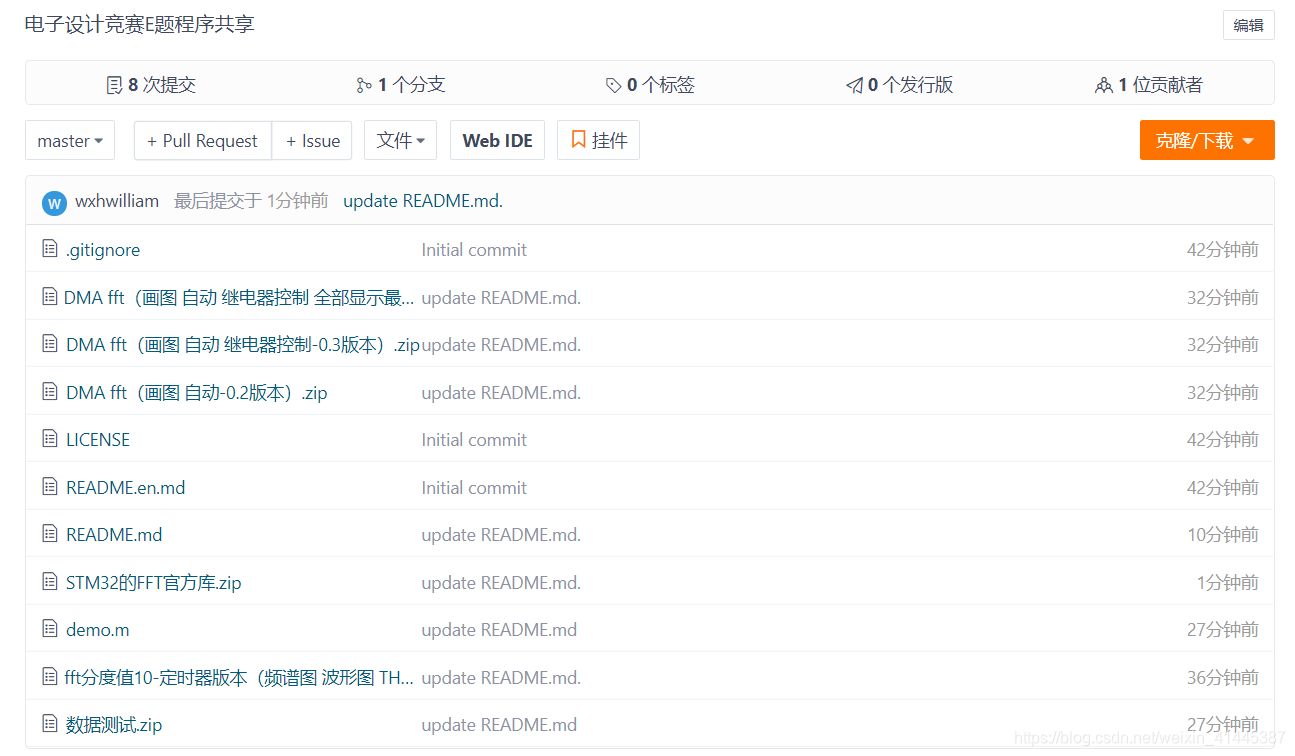This screenshot has height=756, width=1295.
Task: Click commit message of demo.m row
Action: click(499, 630)
